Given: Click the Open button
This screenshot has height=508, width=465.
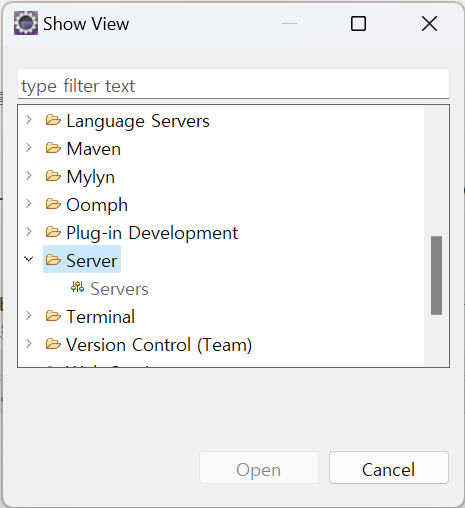Looking at the screenshot, I should click(259, 468).
